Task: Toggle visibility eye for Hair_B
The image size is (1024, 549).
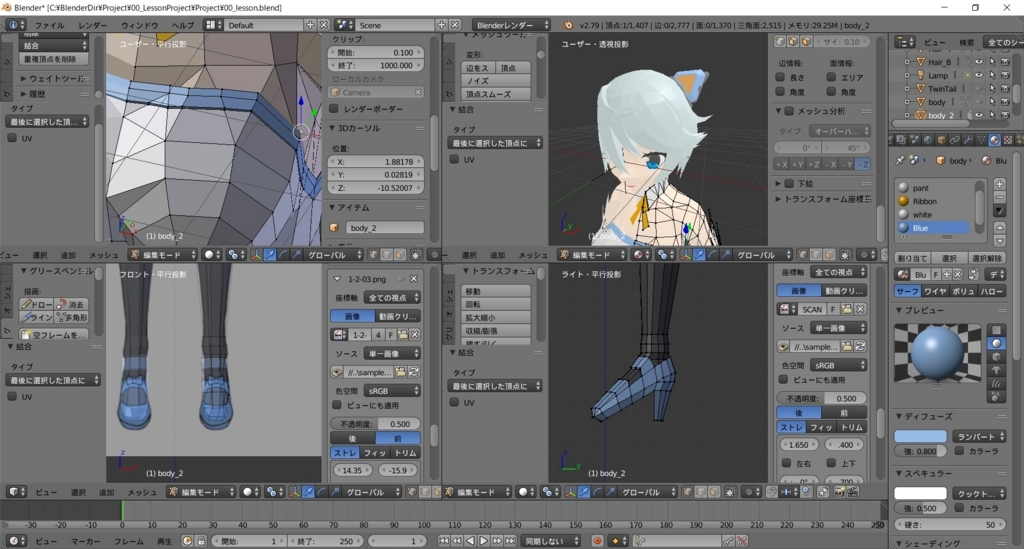Action: (978, 62)
